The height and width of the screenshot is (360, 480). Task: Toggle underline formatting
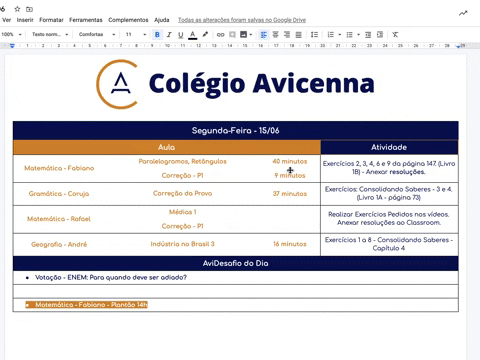[181, 35]
